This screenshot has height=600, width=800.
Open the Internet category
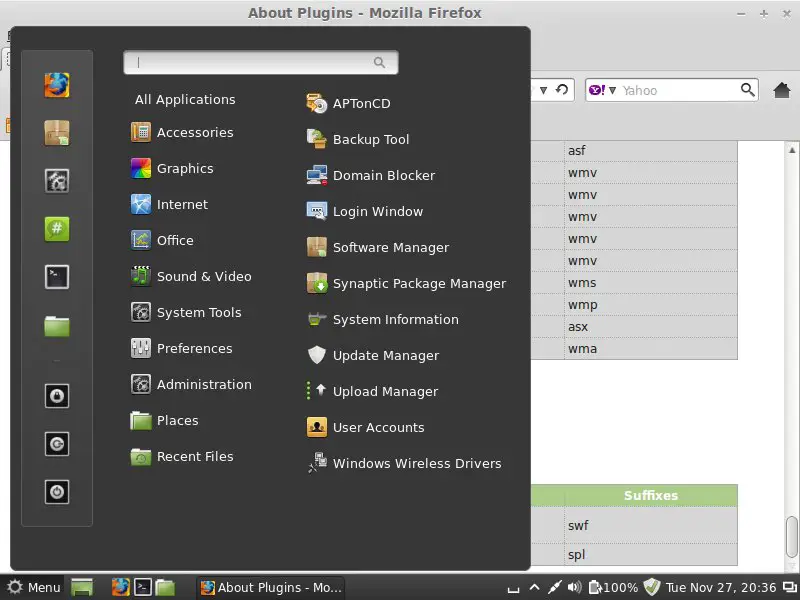(170, 205)
